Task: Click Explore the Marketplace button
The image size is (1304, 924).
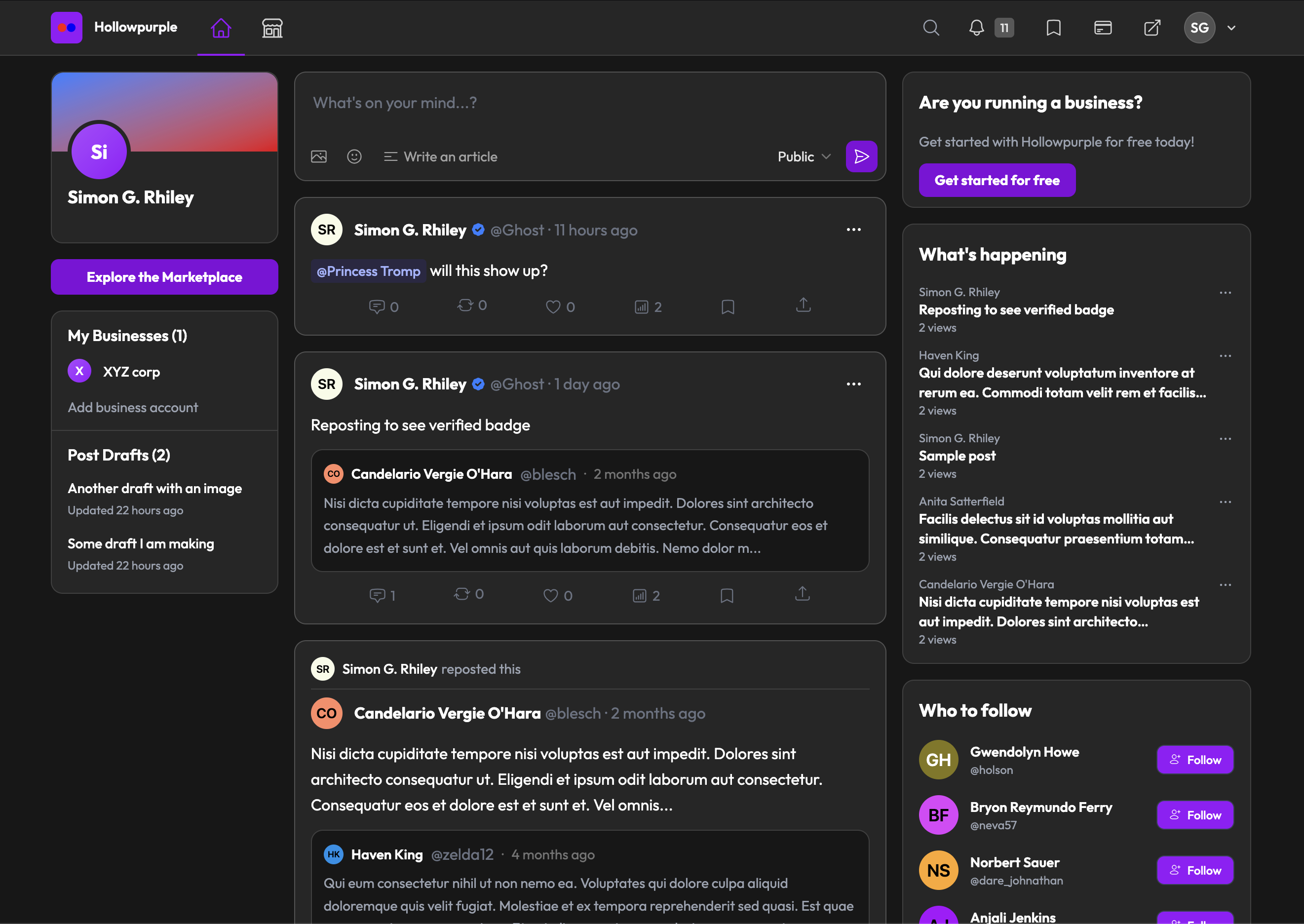Action: tap(164, 277)
